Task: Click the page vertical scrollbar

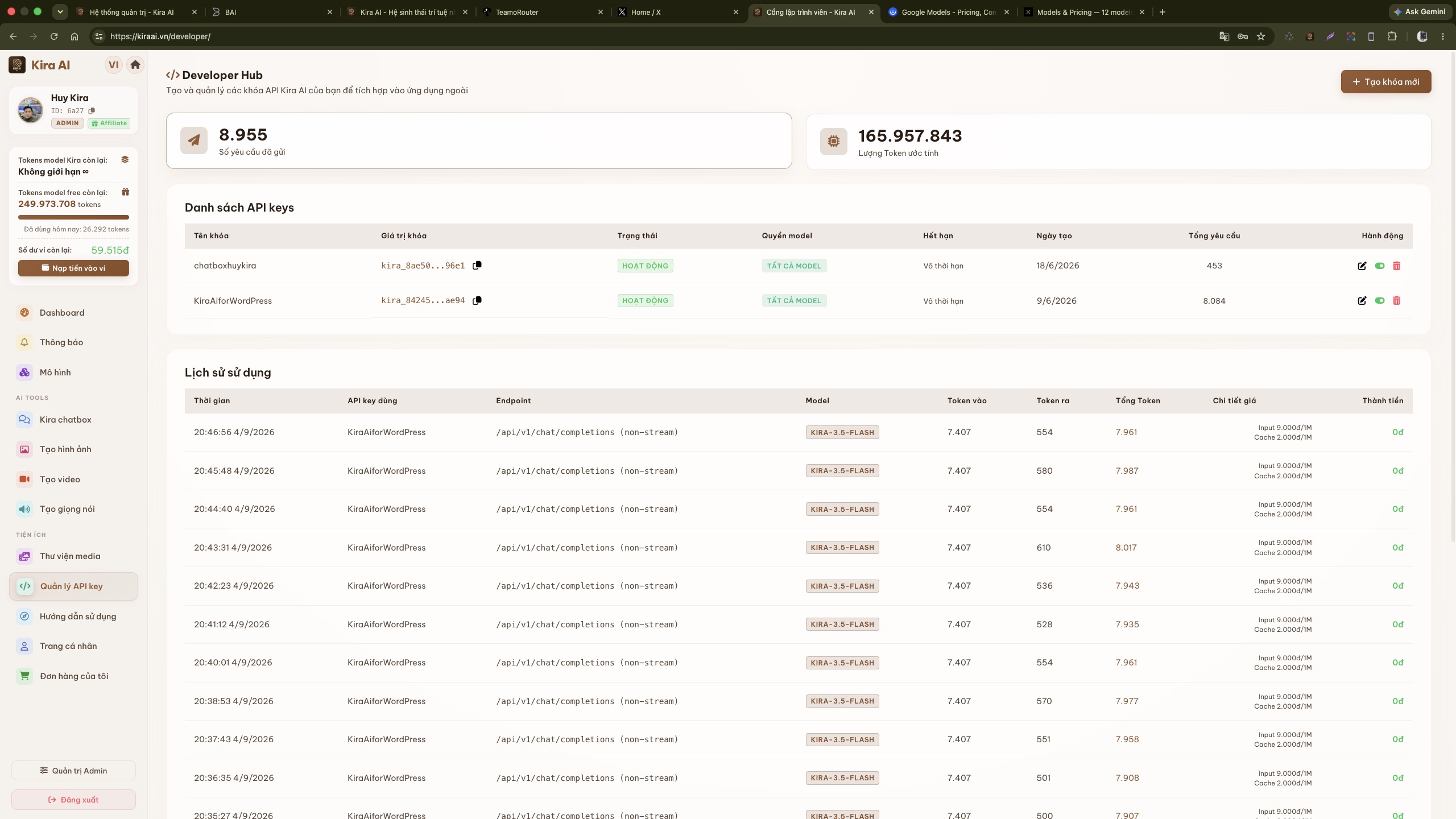Action: (1453, 296)
